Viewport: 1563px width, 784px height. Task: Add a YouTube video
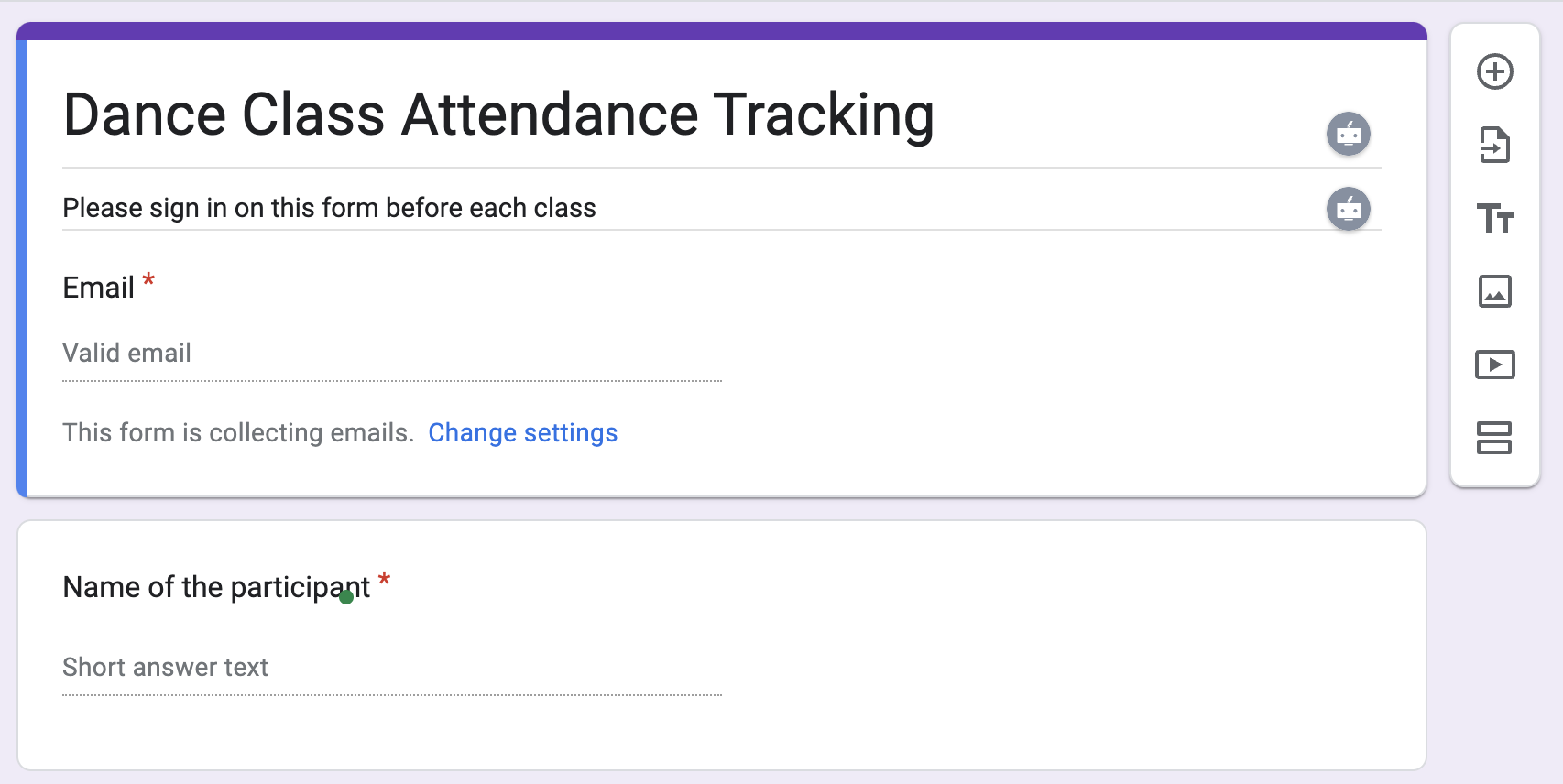[x=1494, y=365]
